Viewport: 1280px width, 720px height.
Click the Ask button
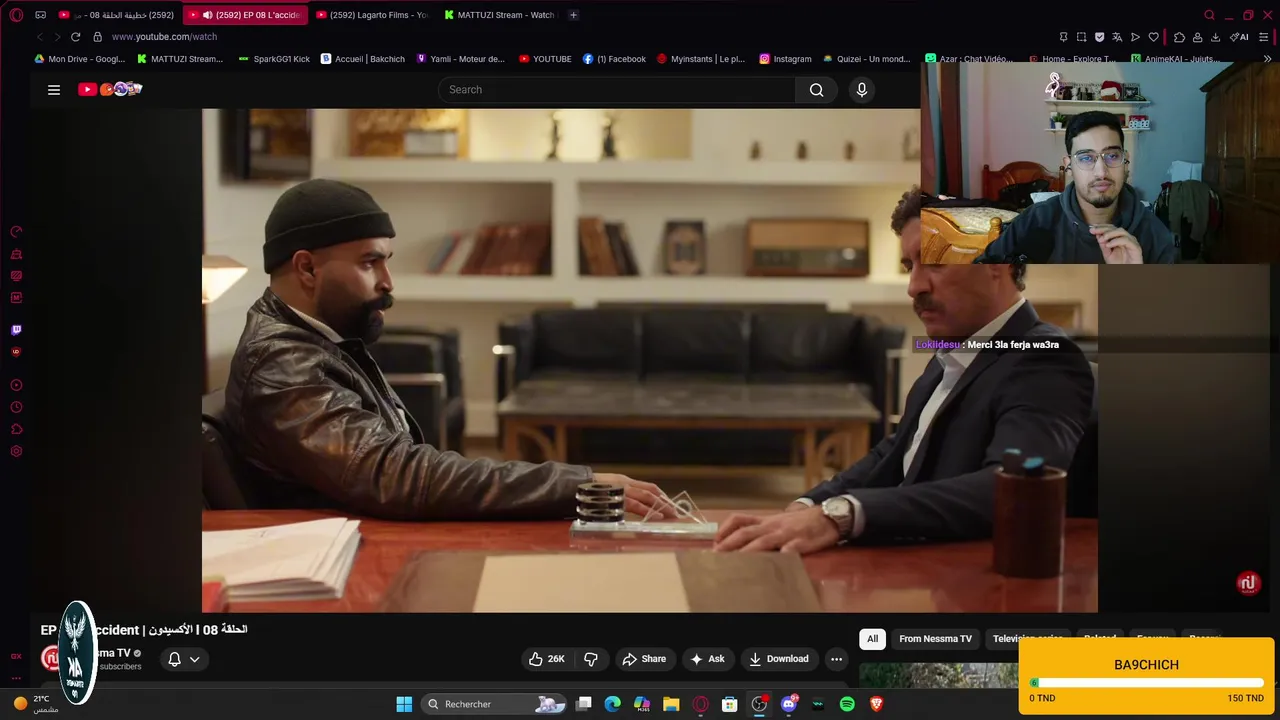click(x=707, y=659)
